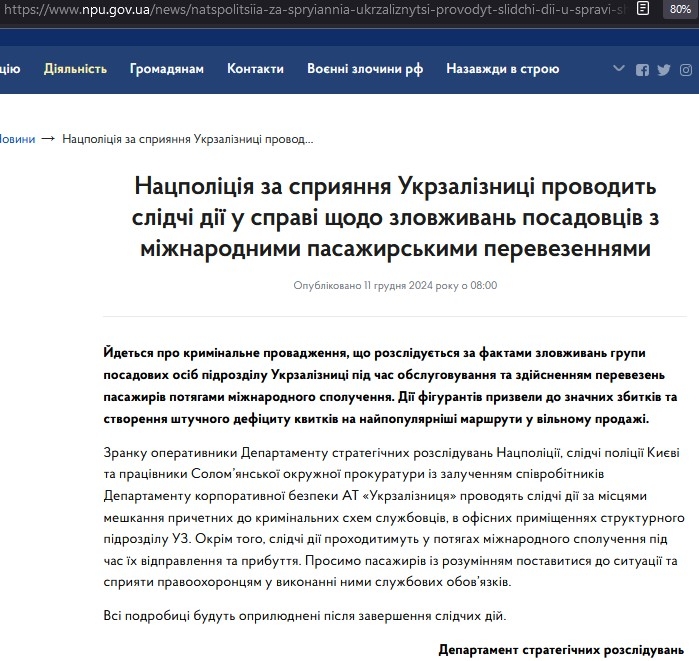Toggle reader view in address bar

pyautogui.click(x=645, y=10)
